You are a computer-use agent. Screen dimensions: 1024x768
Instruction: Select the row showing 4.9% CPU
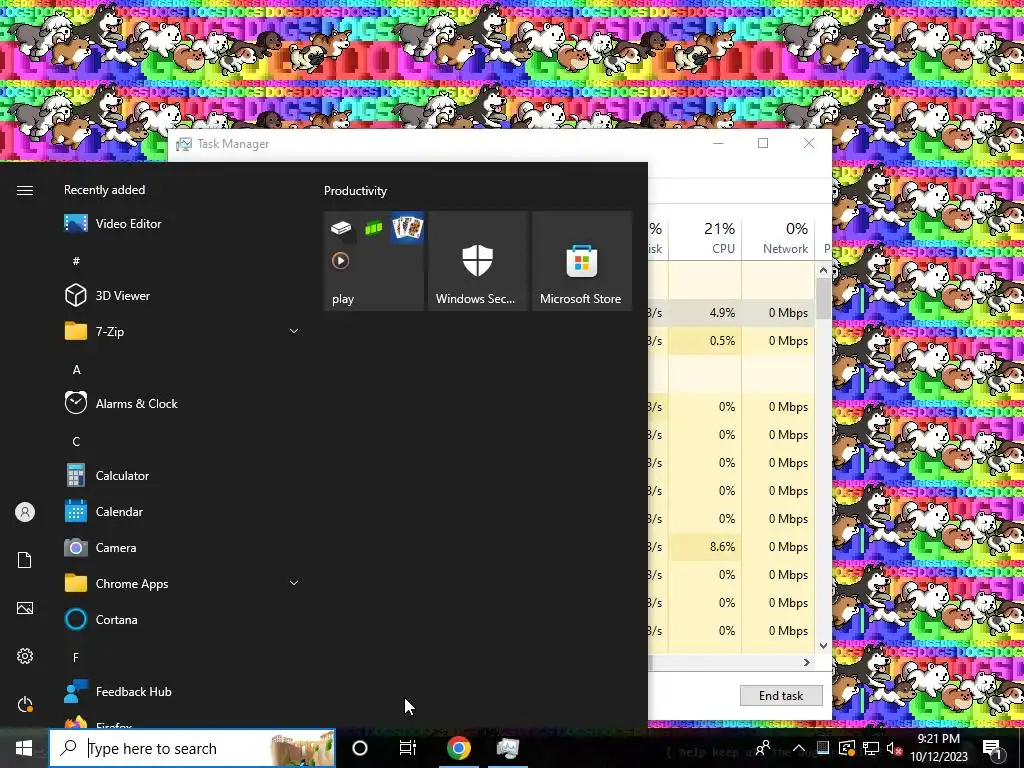731,313
